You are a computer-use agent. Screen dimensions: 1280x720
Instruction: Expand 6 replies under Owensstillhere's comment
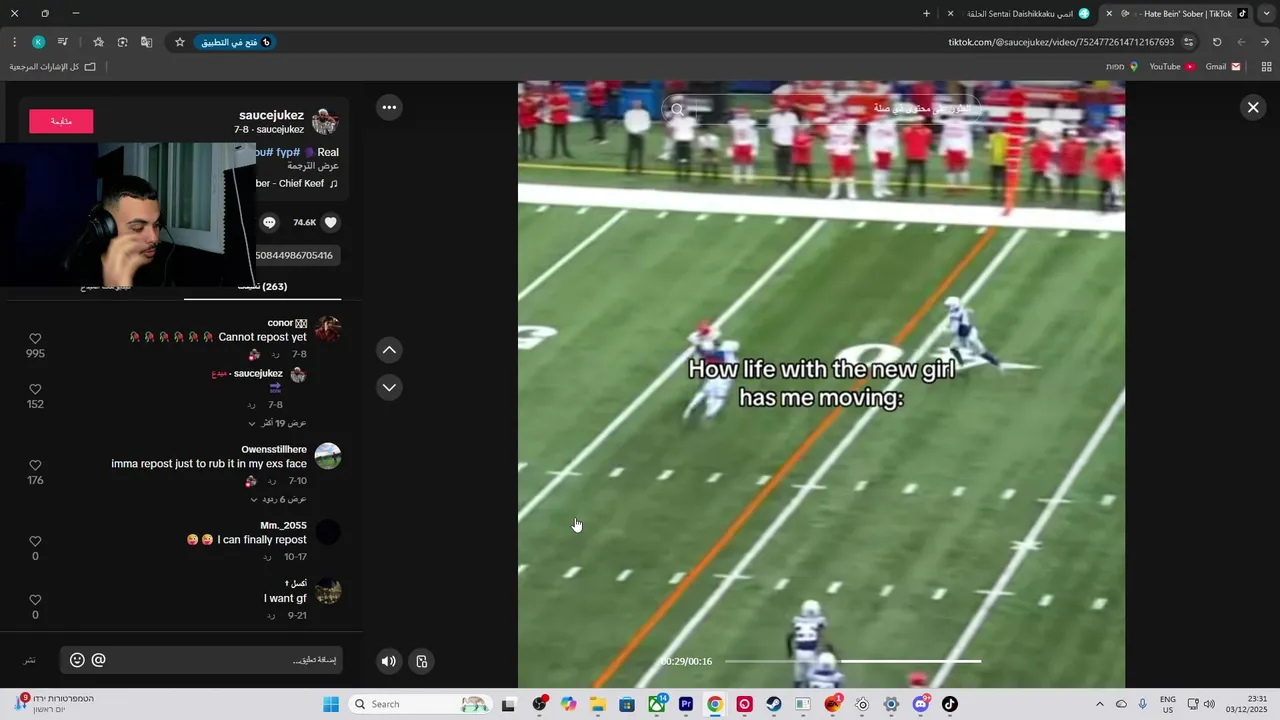pos(278,499)
